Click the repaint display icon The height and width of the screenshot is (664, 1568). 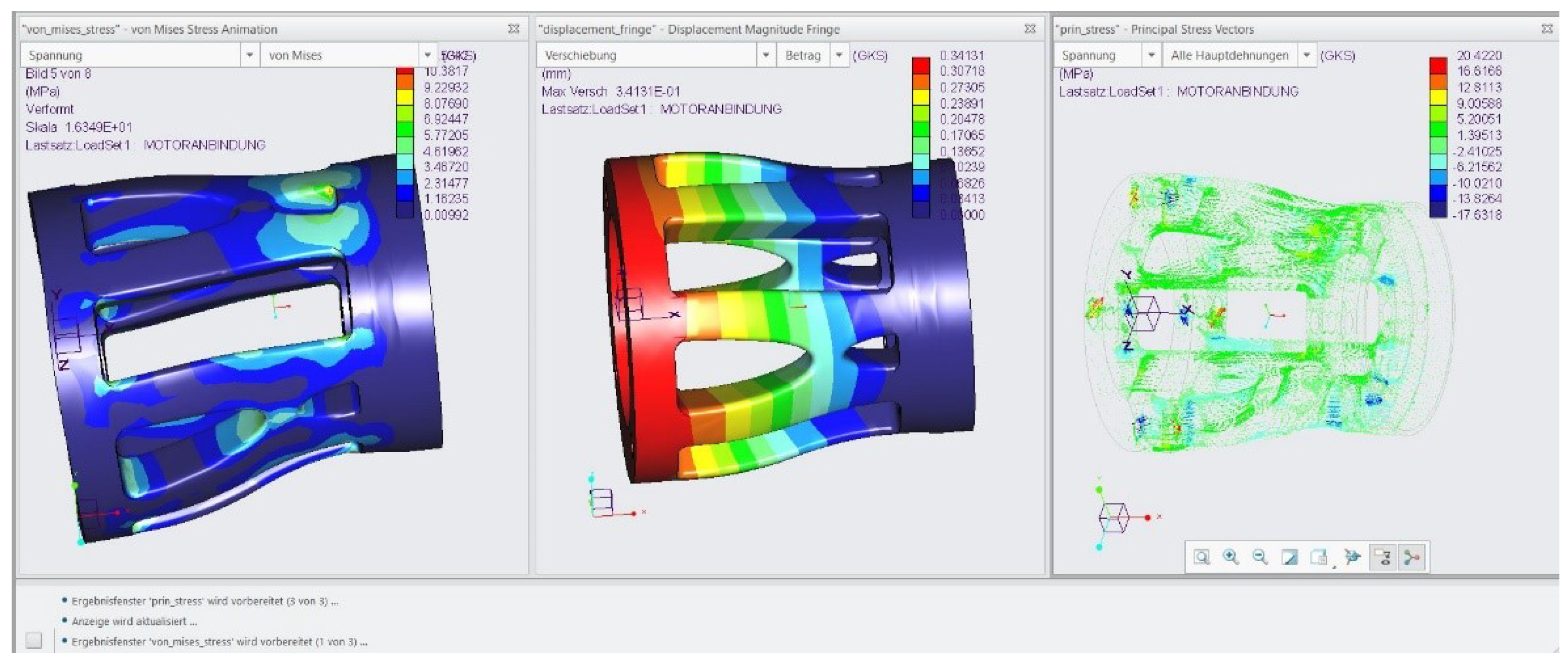1289,557
